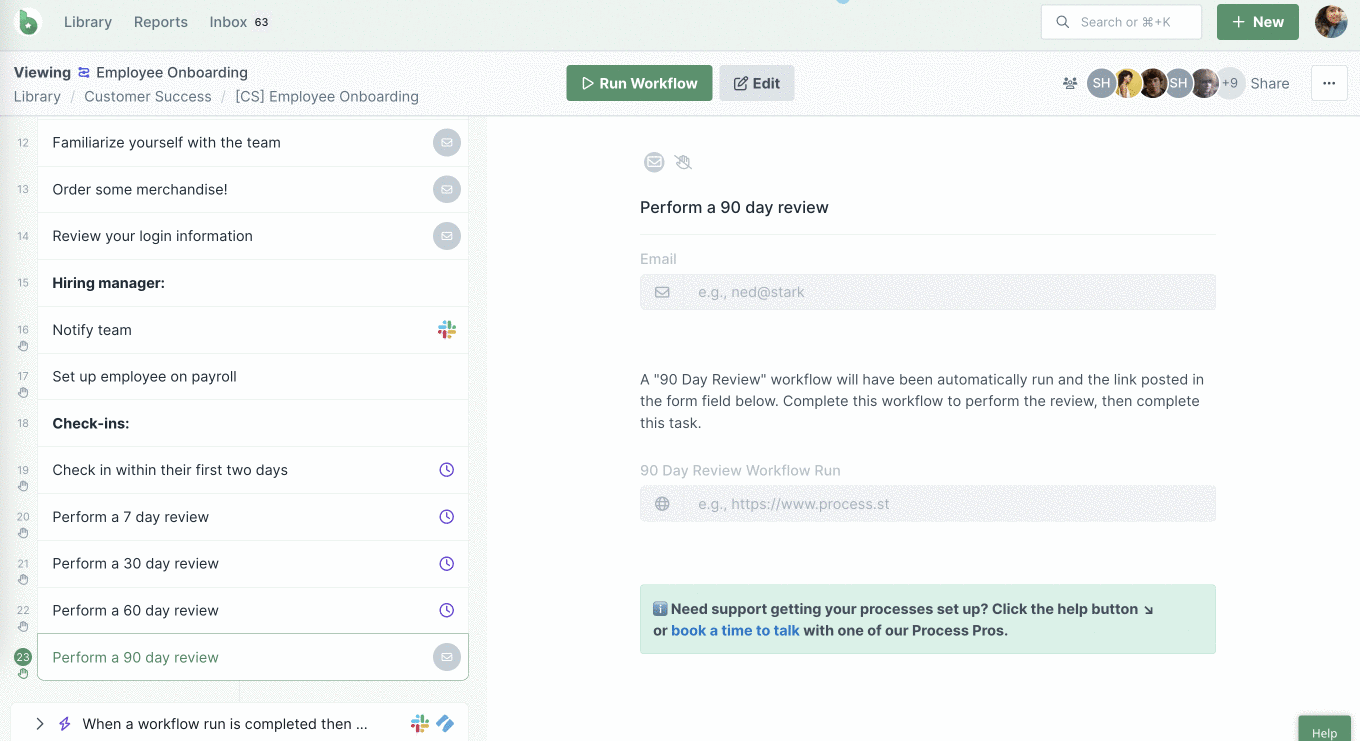
Task: Click the email icon on Order some merchandise
Action: coord(447,189)
